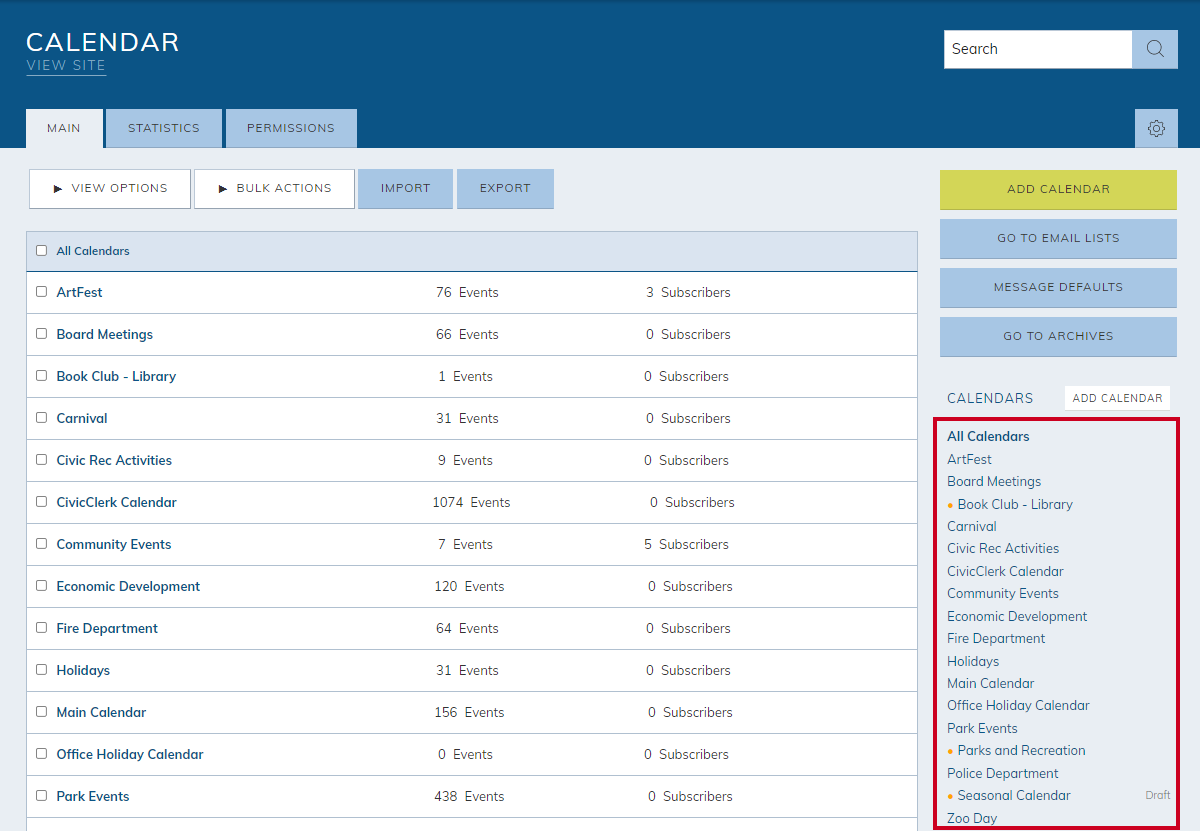1200x831 pixels.
Task: Click into the Search field
Action: click(x=1038, y=49)
